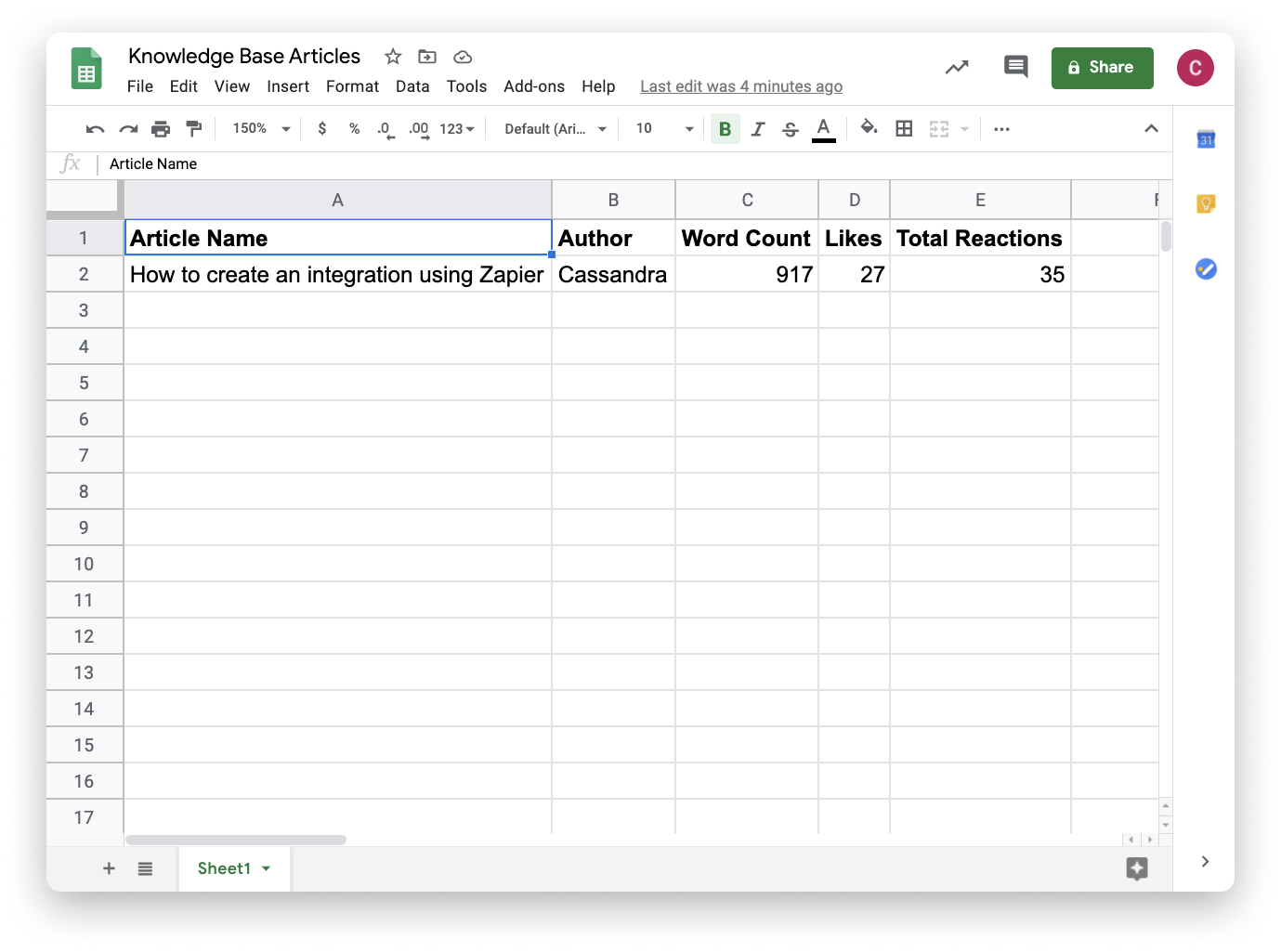Screen dimensions: 1281x952
Task: Click the horizontal scrollbar thumb
Action: (236, 840)
